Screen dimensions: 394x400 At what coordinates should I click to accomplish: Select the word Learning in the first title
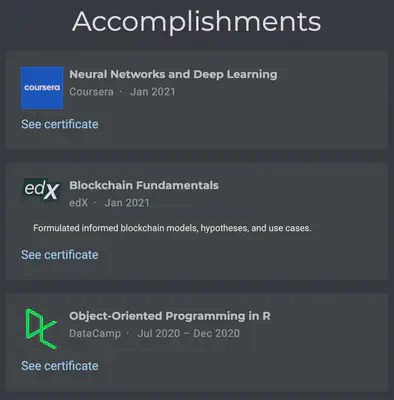pyautogui.click(x=252, y=75)
